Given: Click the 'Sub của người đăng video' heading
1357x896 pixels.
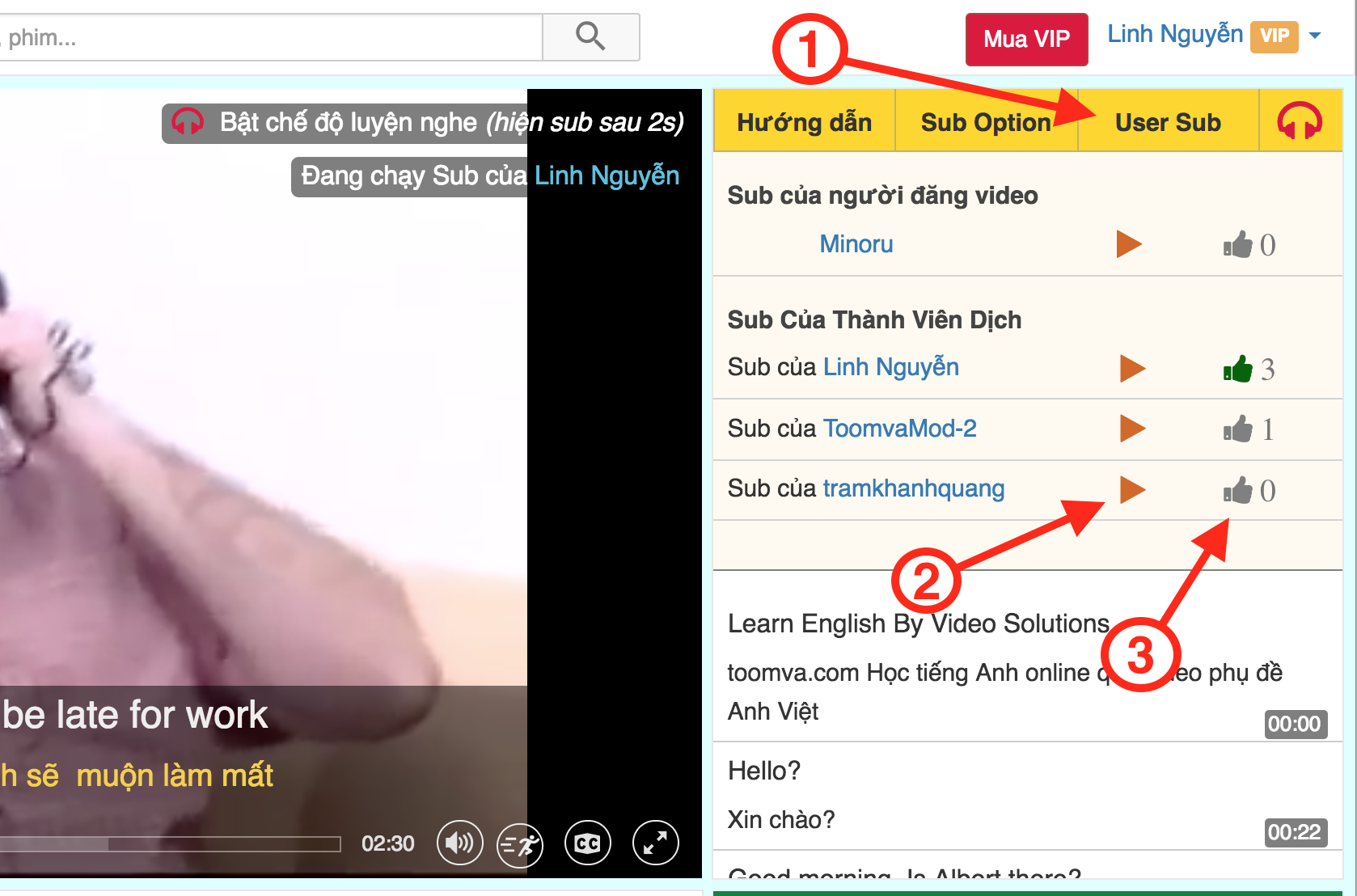Looking at the screenshot, I should click(x=882, y=196).
